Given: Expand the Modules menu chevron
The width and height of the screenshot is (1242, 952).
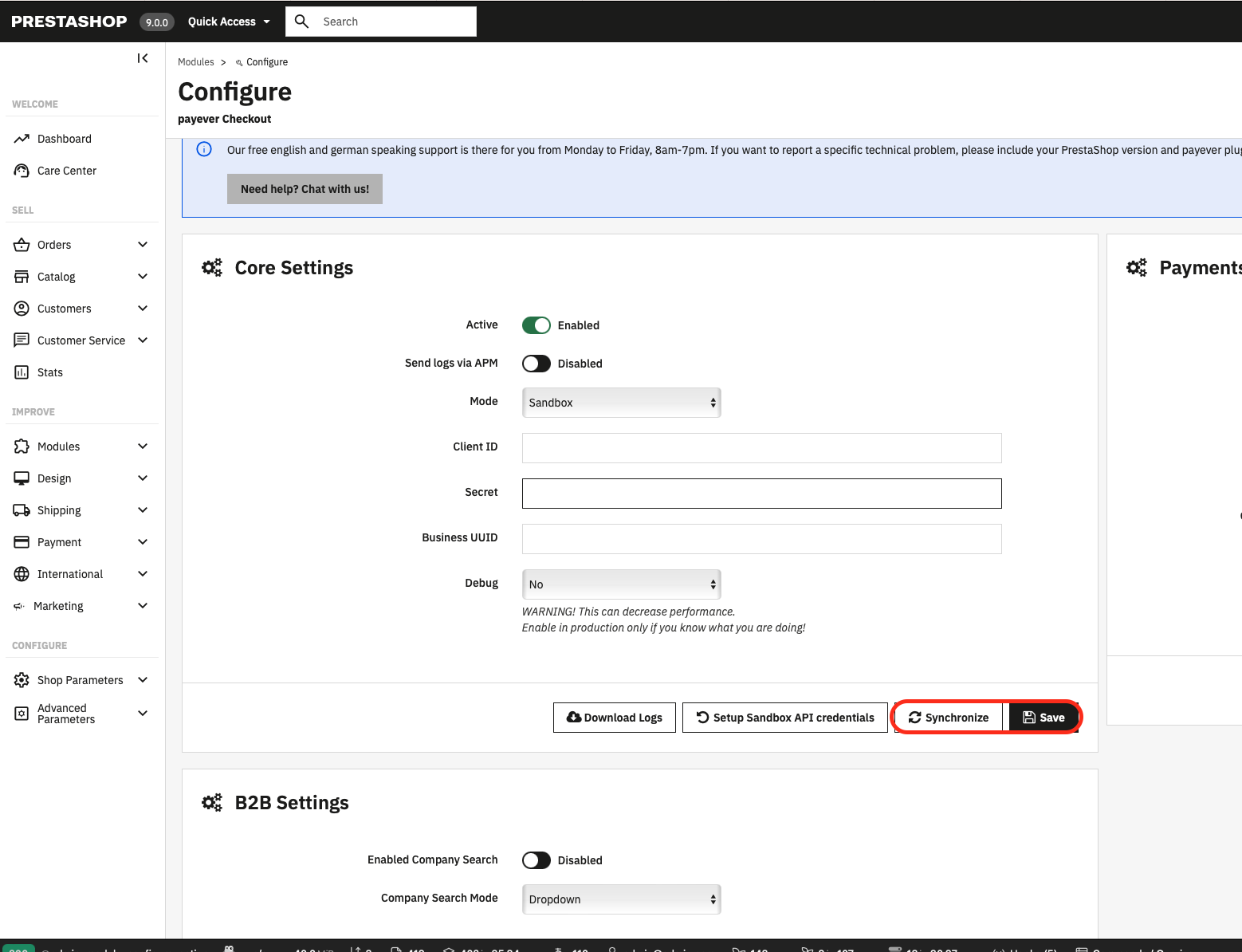Looking at the screenshot, I should (143, 446).
